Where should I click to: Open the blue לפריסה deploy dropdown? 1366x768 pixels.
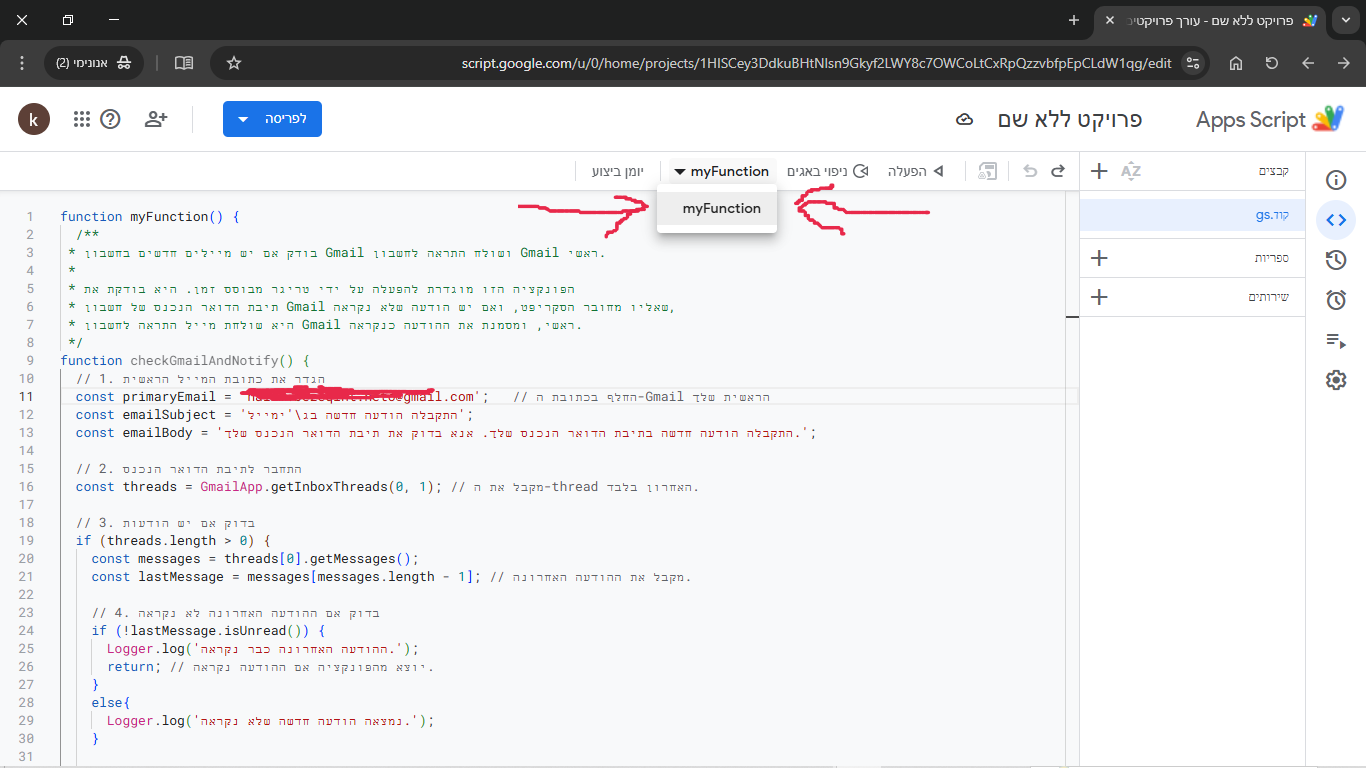pos(272,119)
